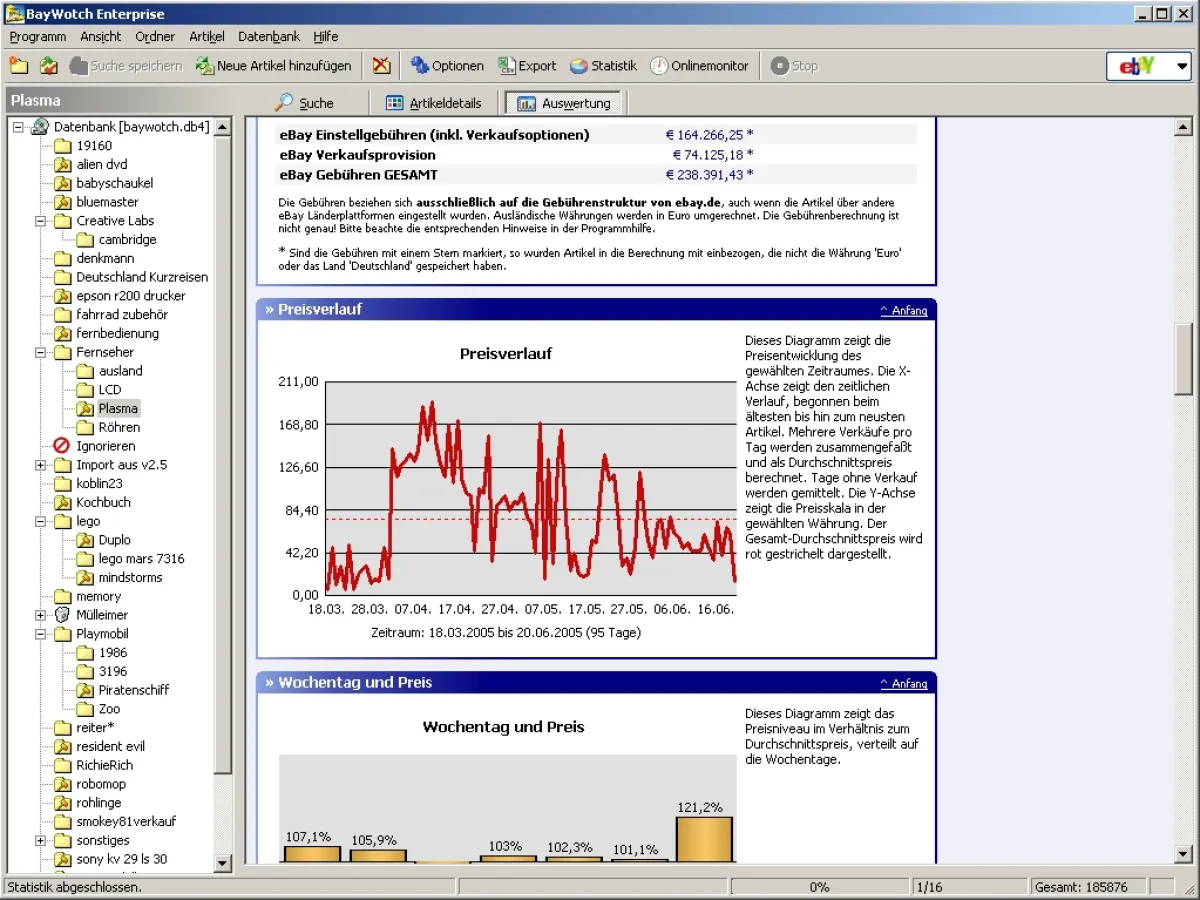1200x900 pixels.
Task: Open the Datenbank menu
Action: pos(268,36)
